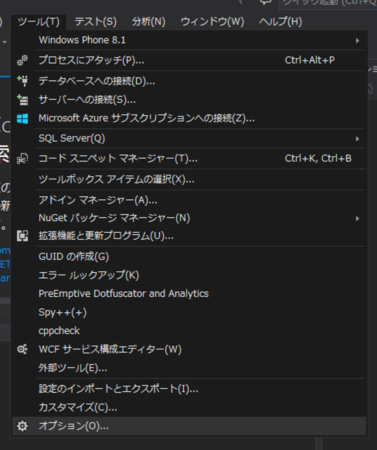Select GUID の作成(G)
The height and width of the screenshot is (450, 377).
pyautogui.click(x=189, y=257)
